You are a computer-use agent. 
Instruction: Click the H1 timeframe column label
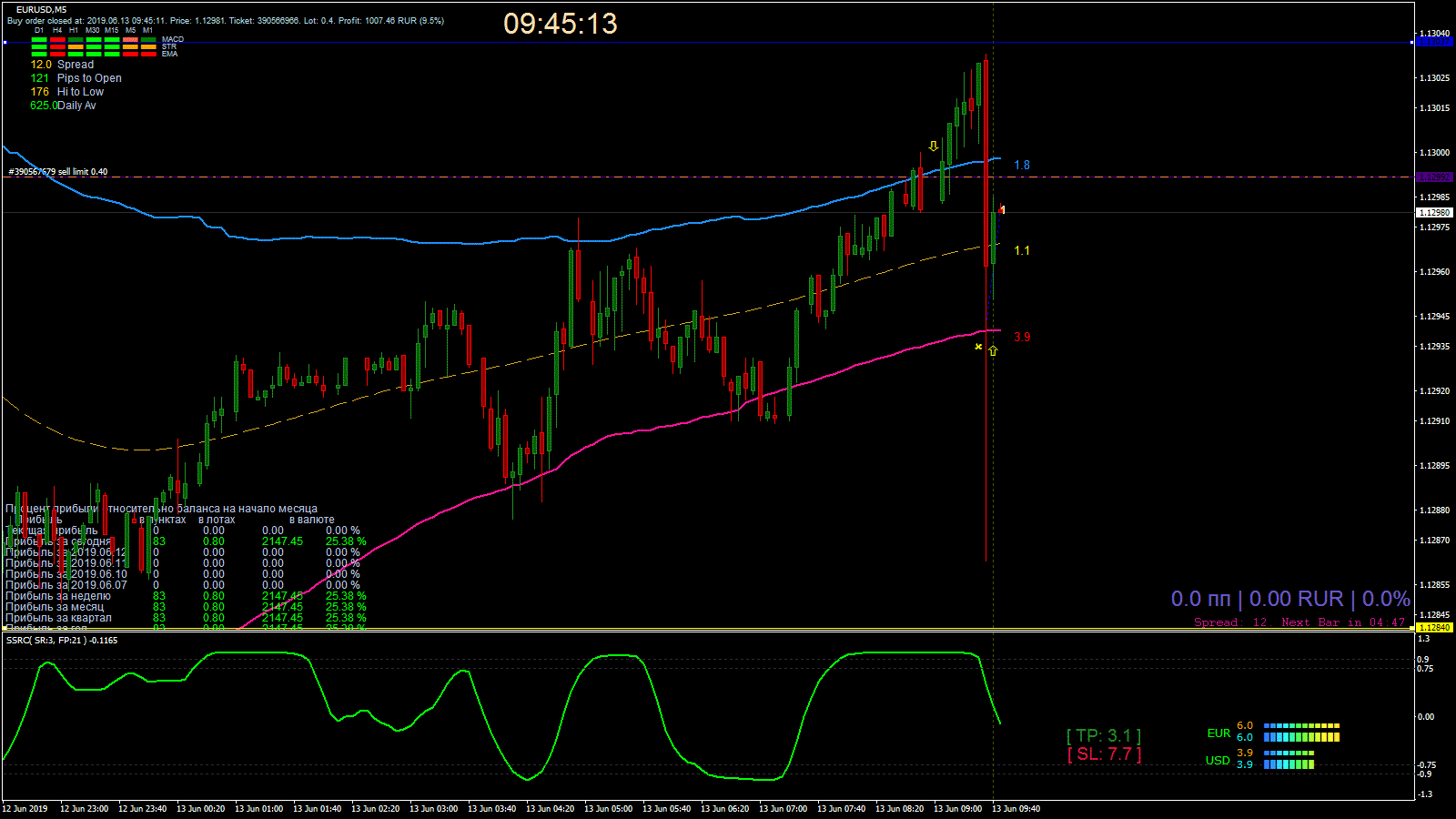74,30
